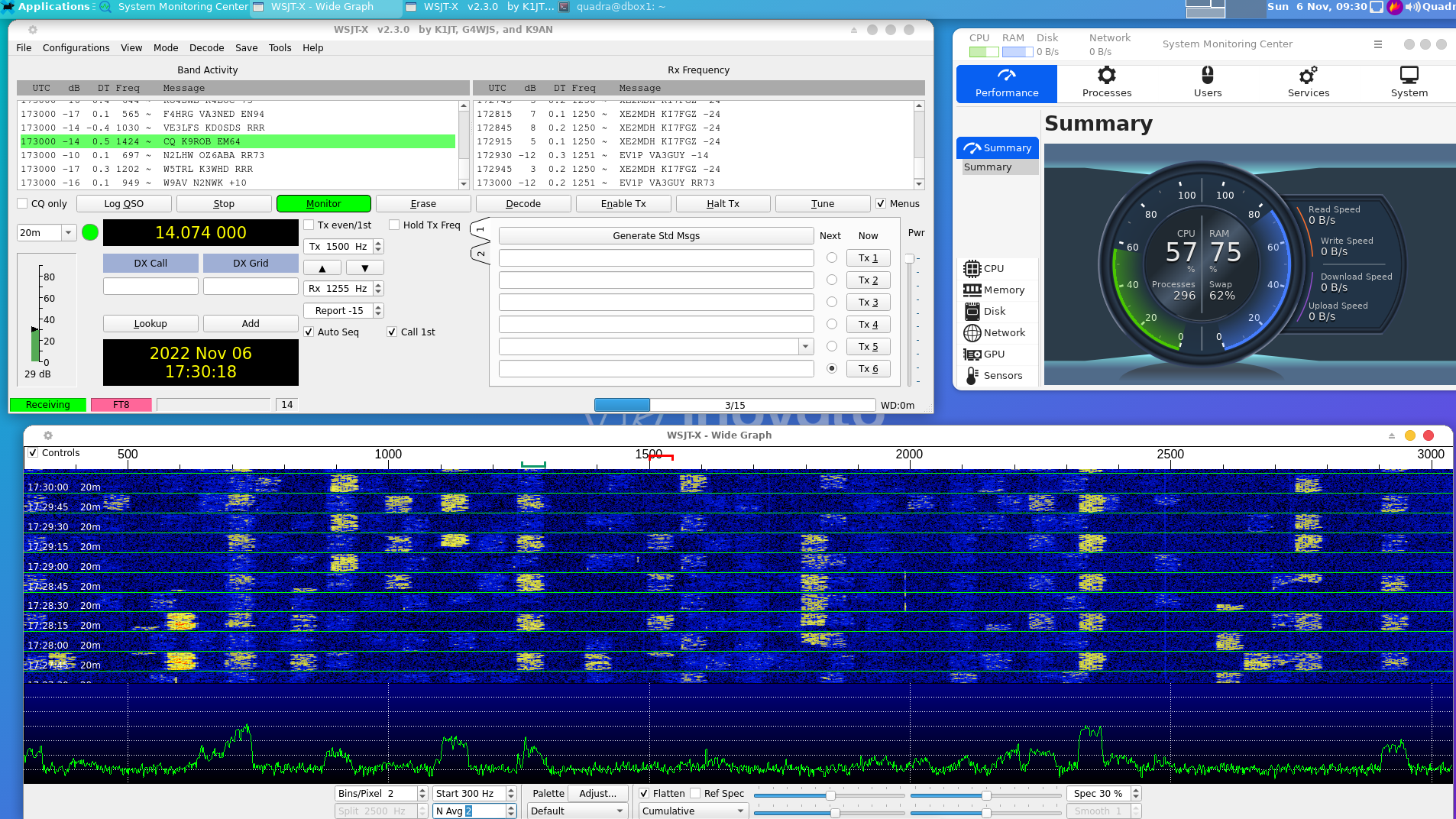
Task: Adjust Rx 1255 Hz spinner arrows
Action: [x=378, y=289]
